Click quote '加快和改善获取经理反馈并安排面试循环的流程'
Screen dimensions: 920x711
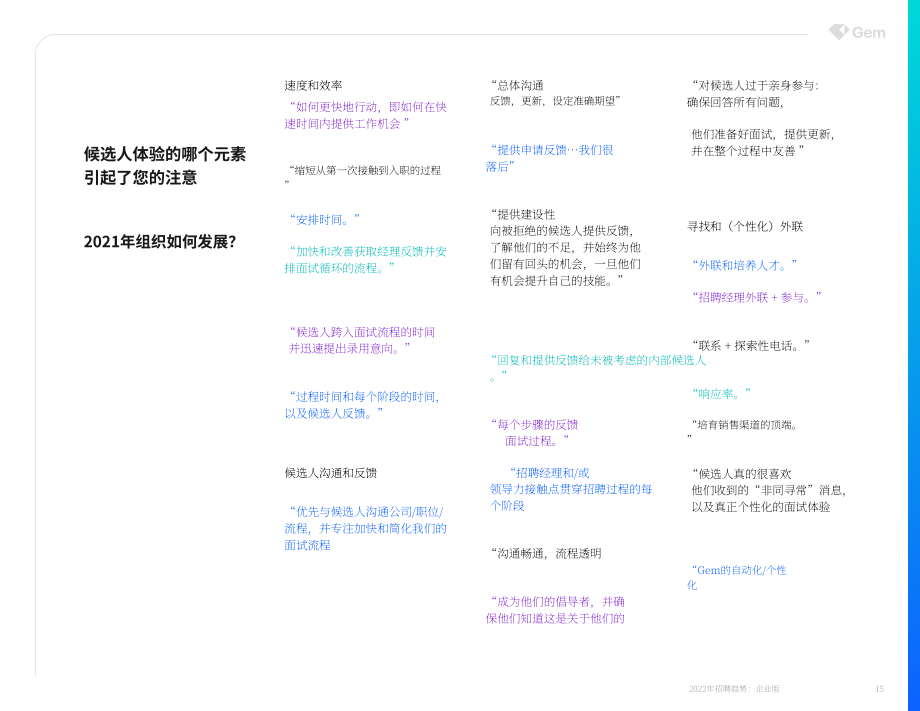[x=366, y=260]
